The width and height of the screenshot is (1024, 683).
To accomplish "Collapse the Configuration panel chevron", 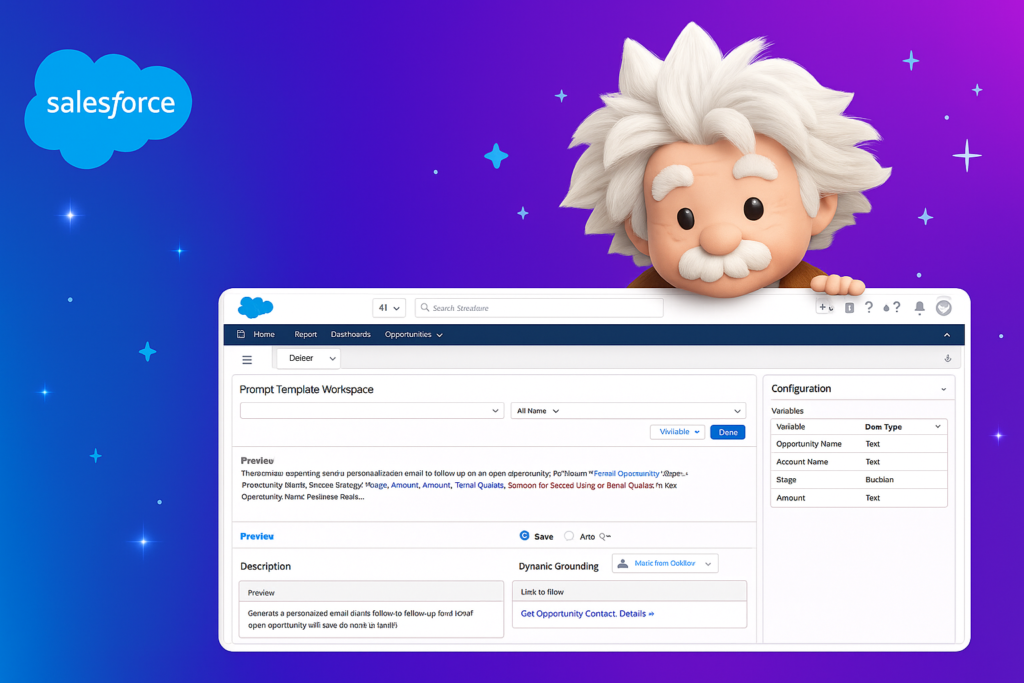I will (943, 389).
